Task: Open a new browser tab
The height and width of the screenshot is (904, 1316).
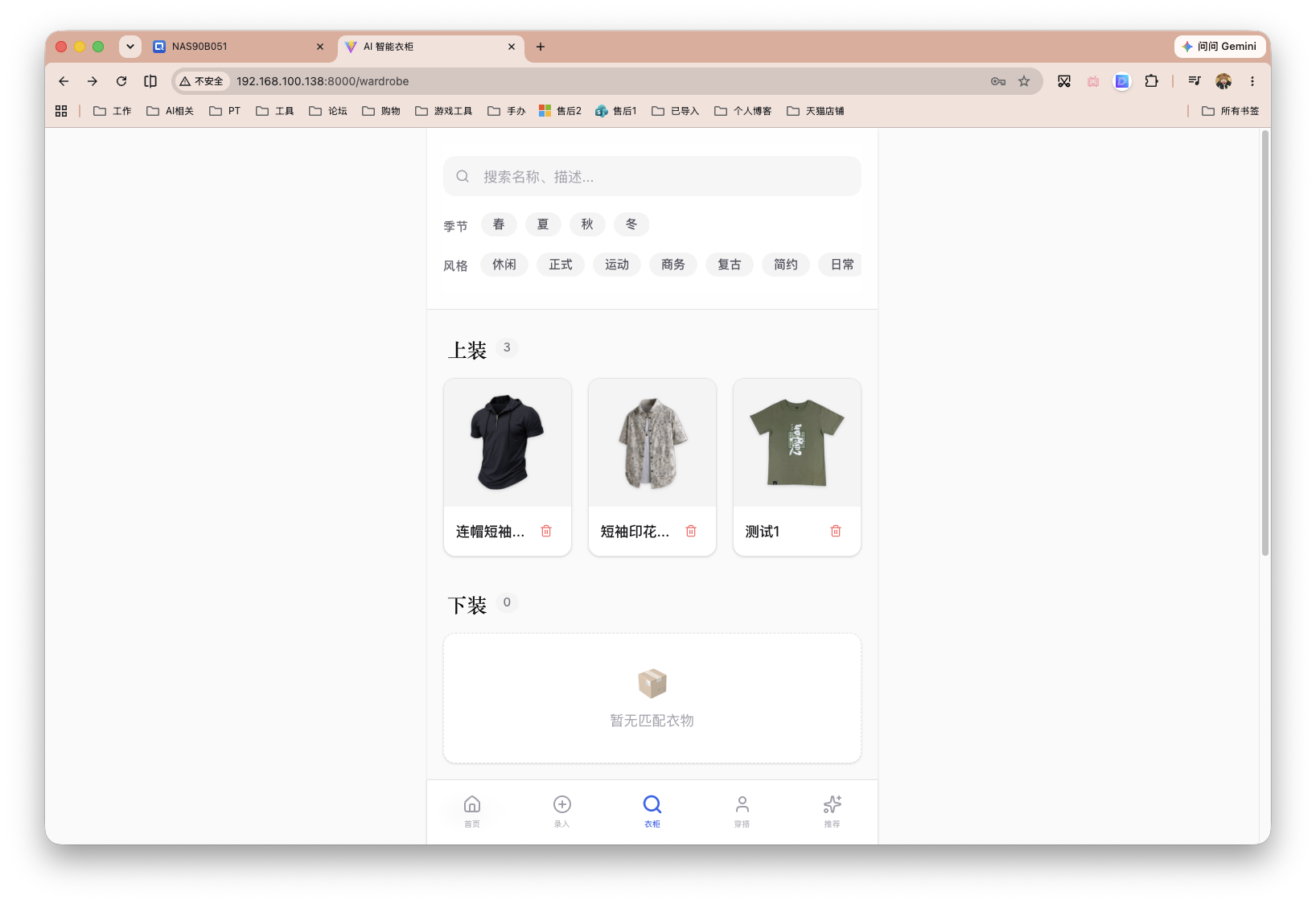Action: 541,47
